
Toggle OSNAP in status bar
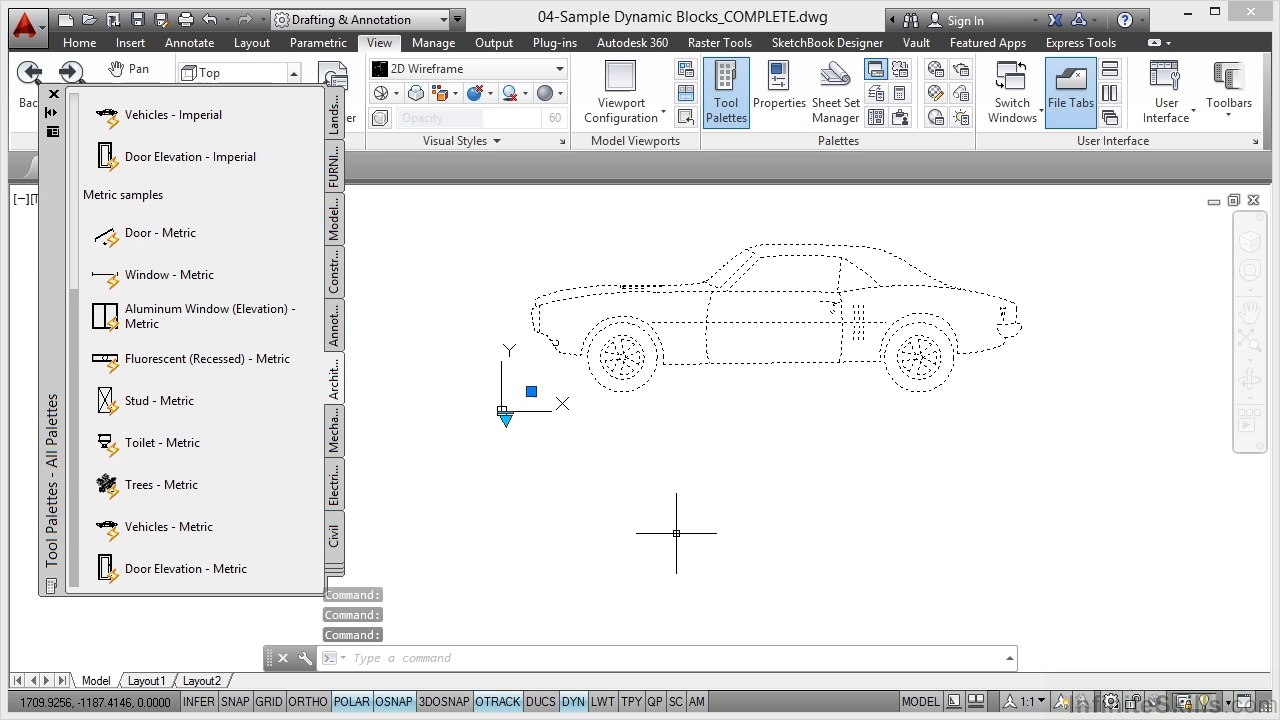[x=394, y=702]
